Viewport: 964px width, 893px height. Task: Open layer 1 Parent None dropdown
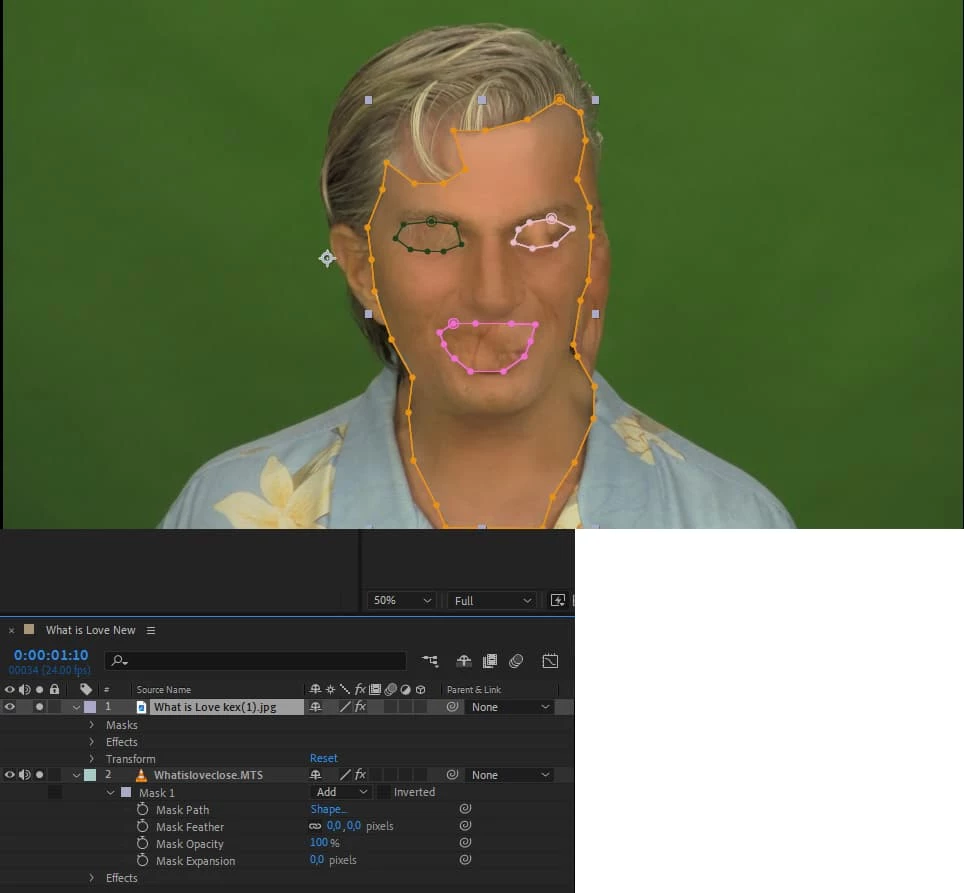click(509, 707)
